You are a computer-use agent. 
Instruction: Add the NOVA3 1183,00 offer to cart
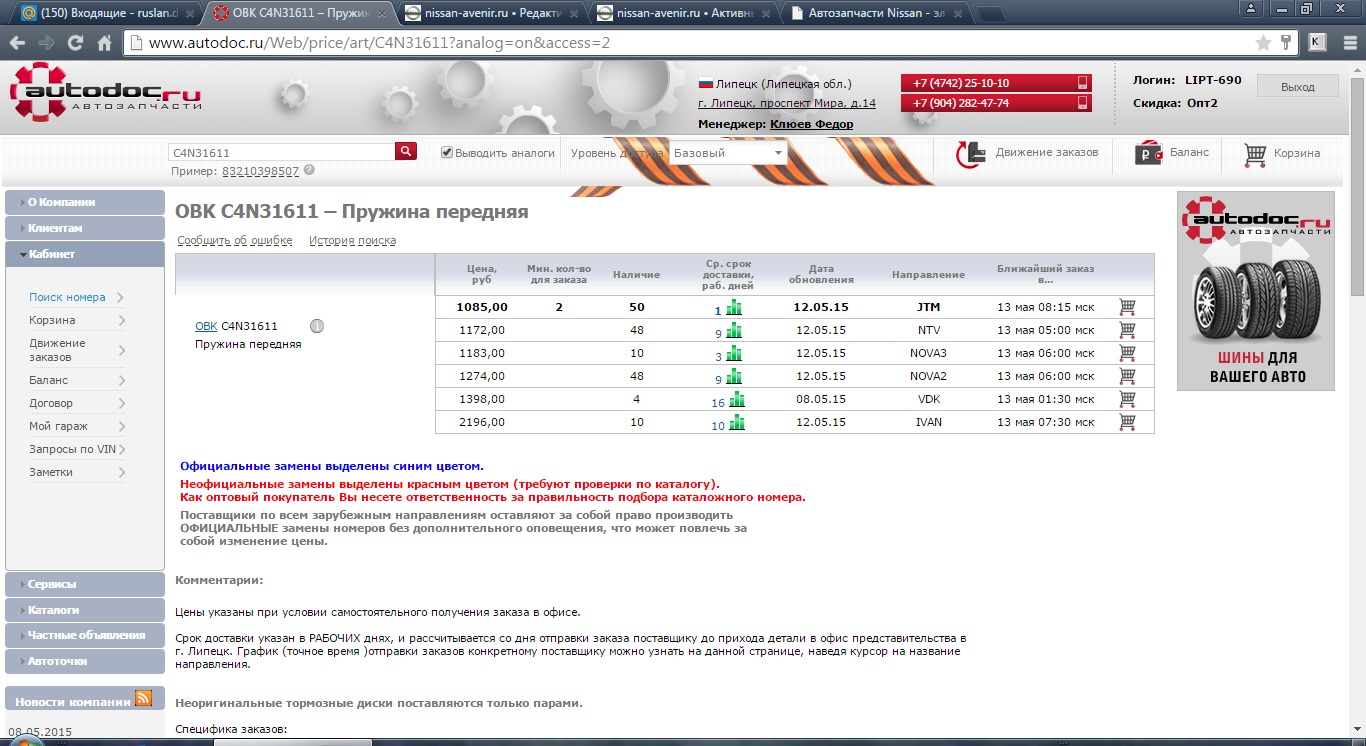click(1127, 353)
